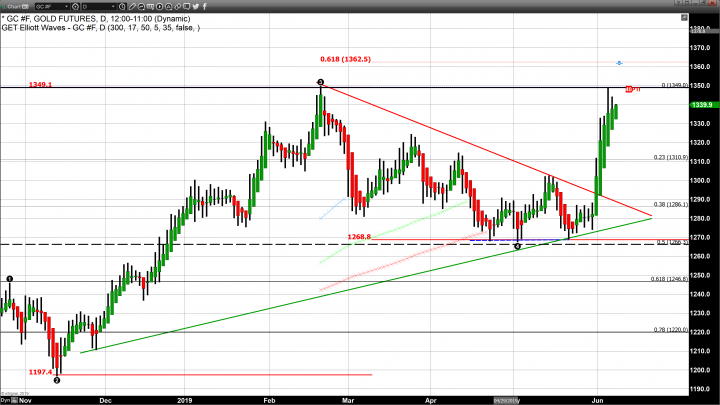720x405 pixels.
Task: Click the green 1339.9 current price marker
Action: (x=702, y=104)
